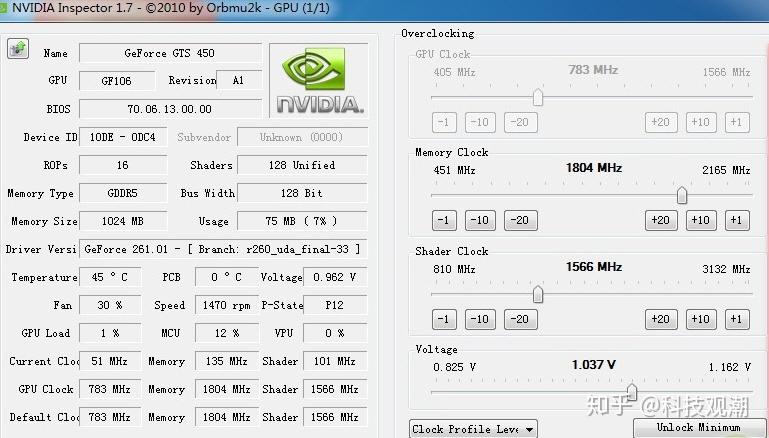Click Current Clock Memory field 135 MHz
769x438 pixels.
point(227,361)
